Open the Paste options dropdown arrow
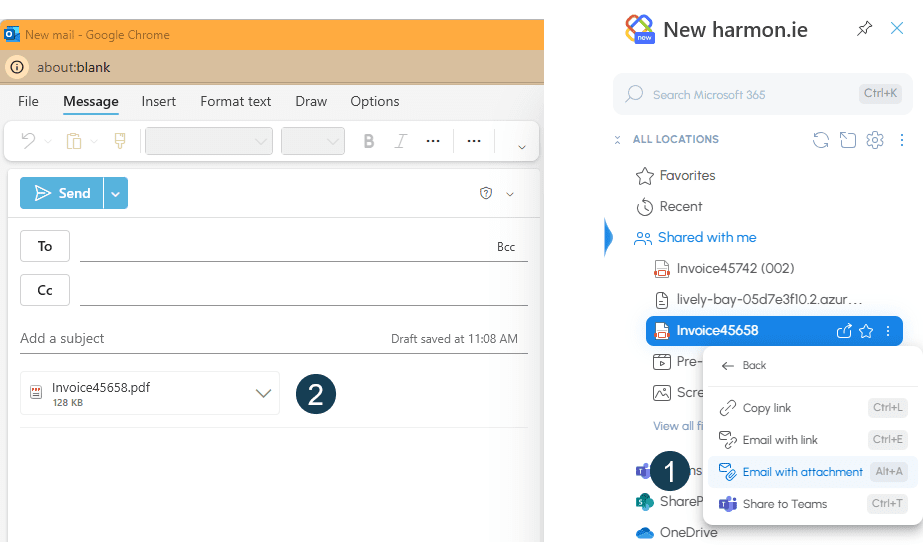The width and height of the screenshot is (923, 556). [x=94, y=142]
